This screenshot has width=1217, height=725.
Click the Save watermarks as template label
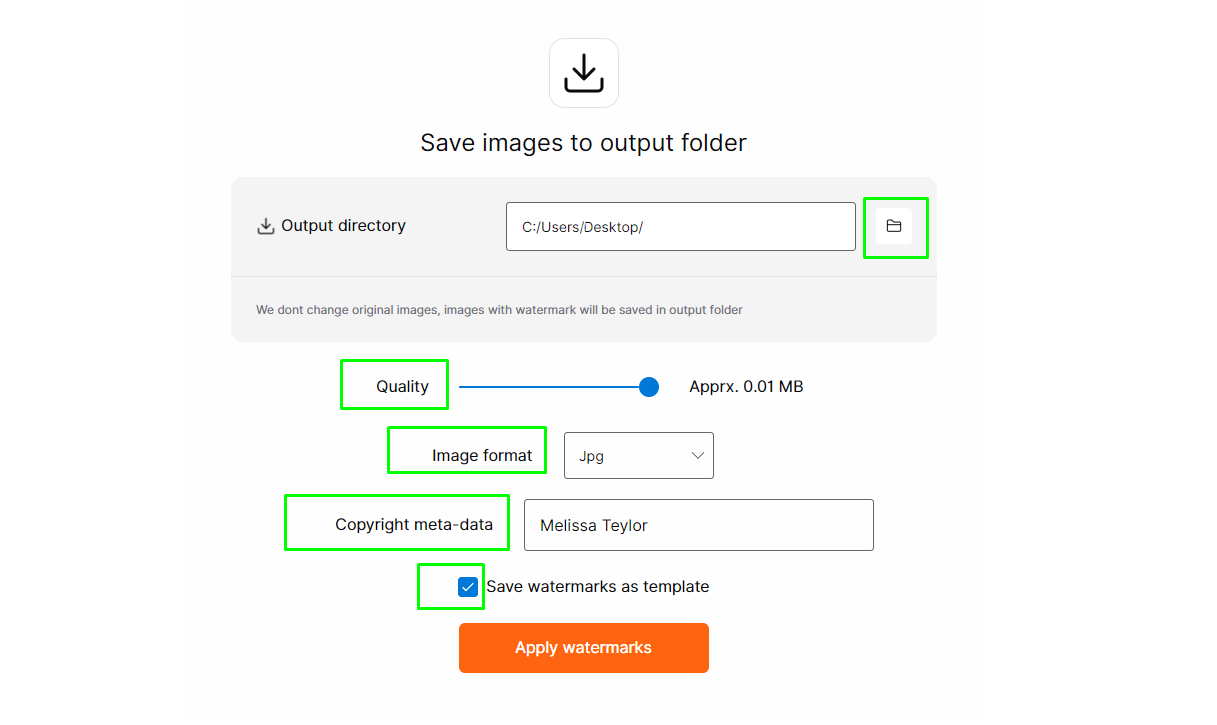pos(598,587)
